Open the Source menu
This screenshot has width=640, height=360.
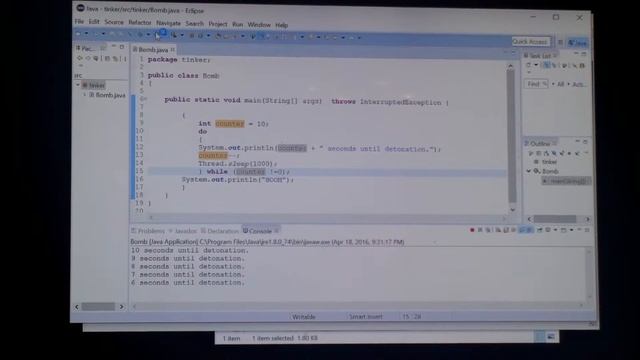pyautogui.click(x=113, y=22)
